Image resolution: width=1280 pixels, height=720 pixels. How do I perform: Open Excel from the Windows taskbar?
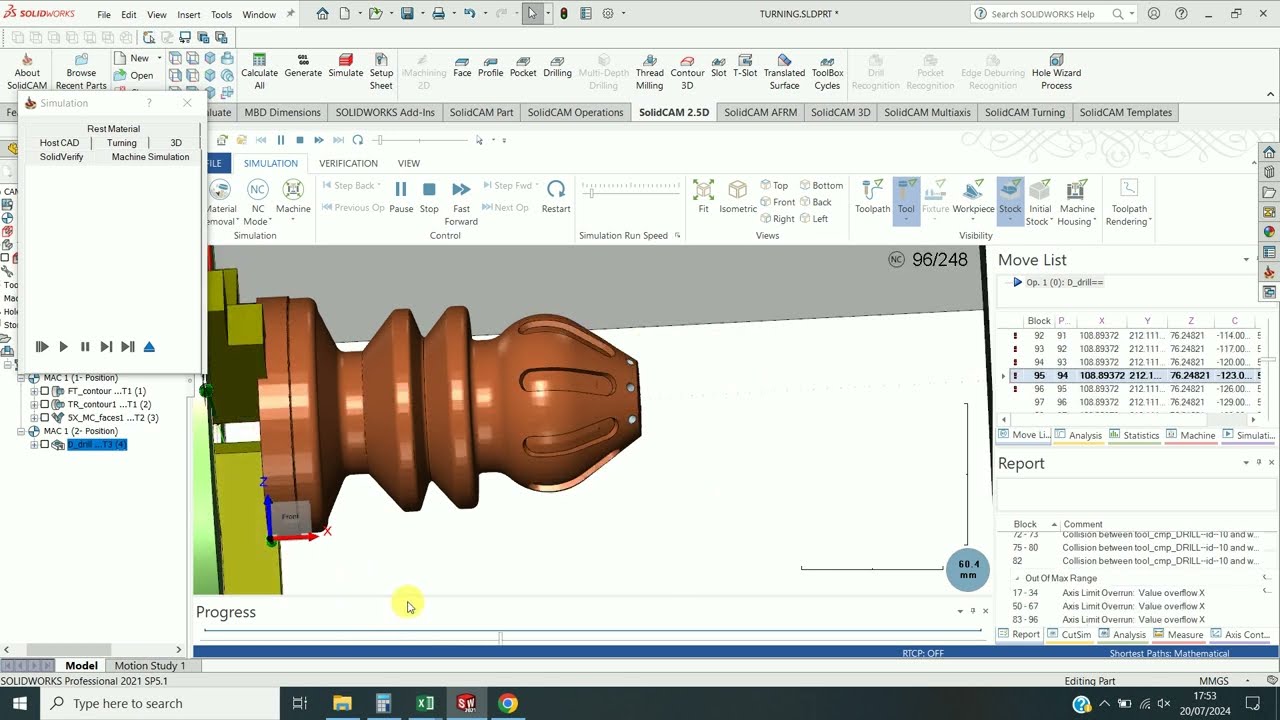click(425, 703)
